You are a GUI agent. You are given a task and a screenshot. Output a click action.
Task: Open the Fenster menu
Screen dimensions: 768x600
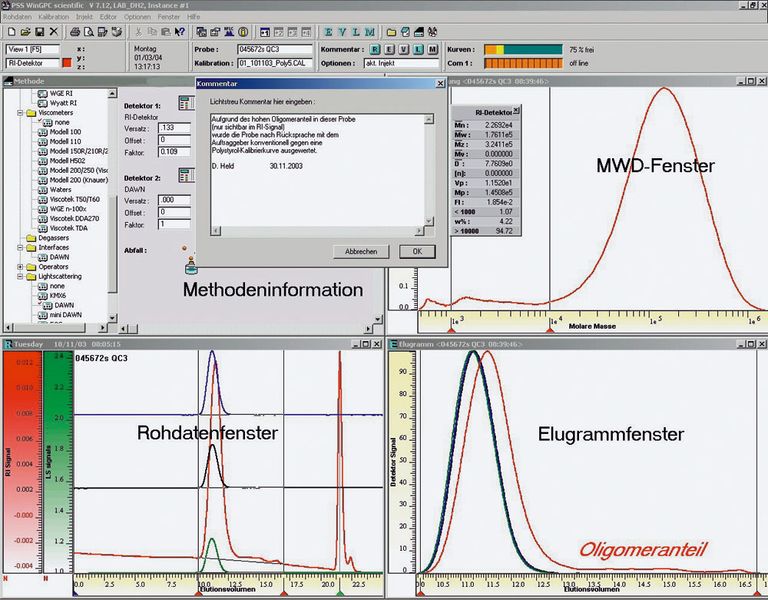(x=168, y=17)
